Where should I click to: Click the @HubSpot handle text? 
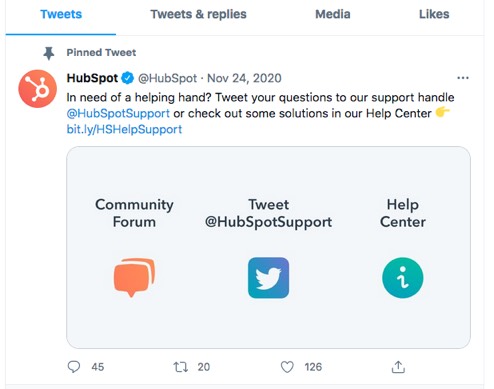(x=167, y=78)
